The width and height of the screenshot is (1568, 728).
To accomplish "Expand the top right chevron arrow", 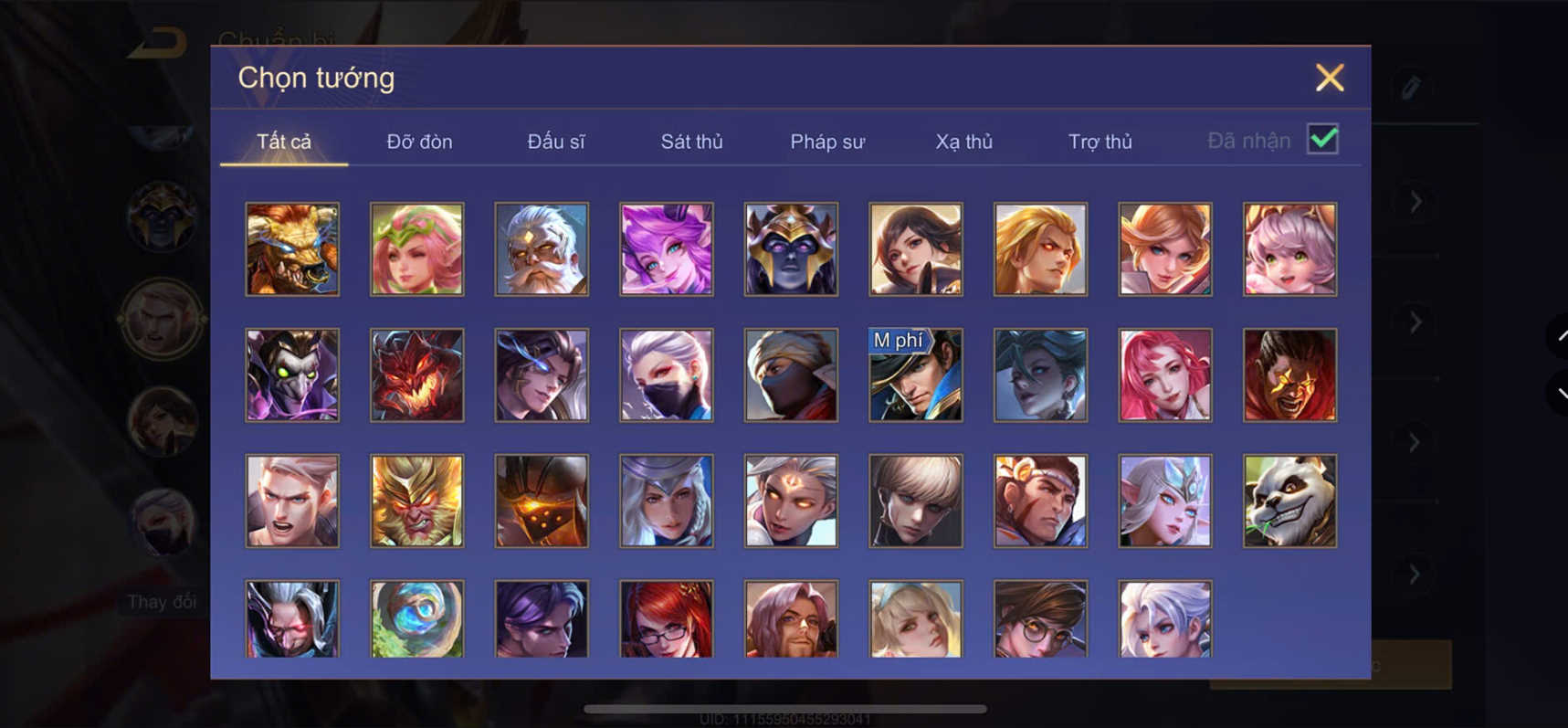I will coord(1415,202).
